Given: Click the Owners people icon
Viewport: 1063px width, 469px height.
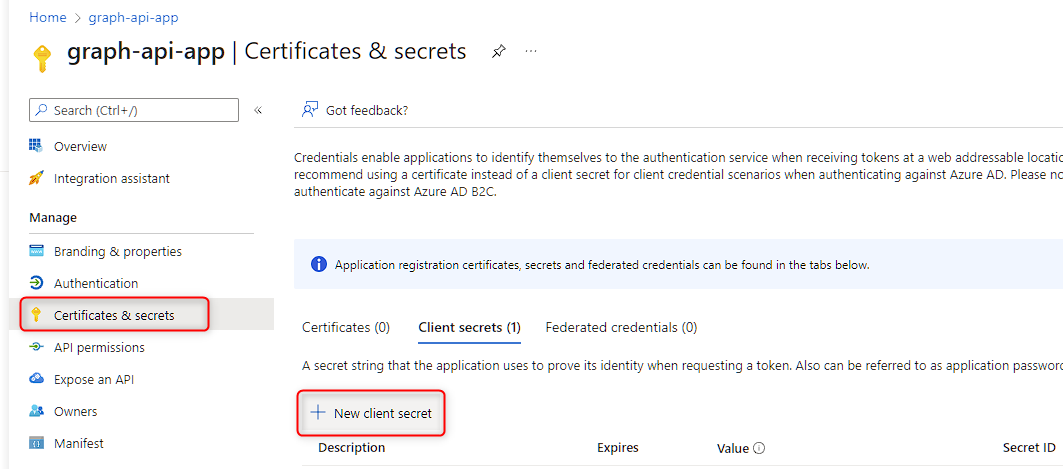Looking at the screenshot, I should [x=36, y=411].
